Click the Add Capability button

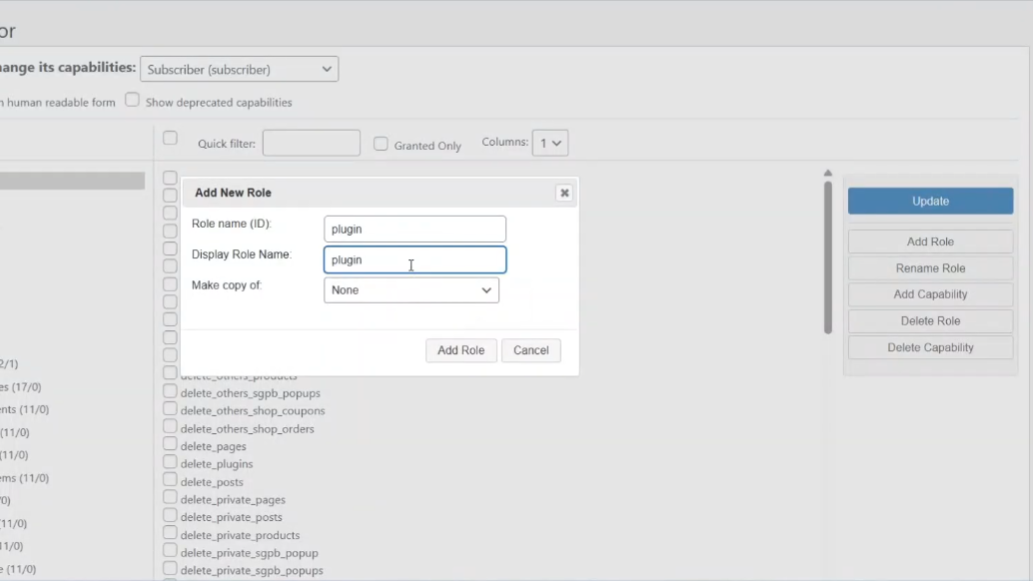tap(929, 294)
